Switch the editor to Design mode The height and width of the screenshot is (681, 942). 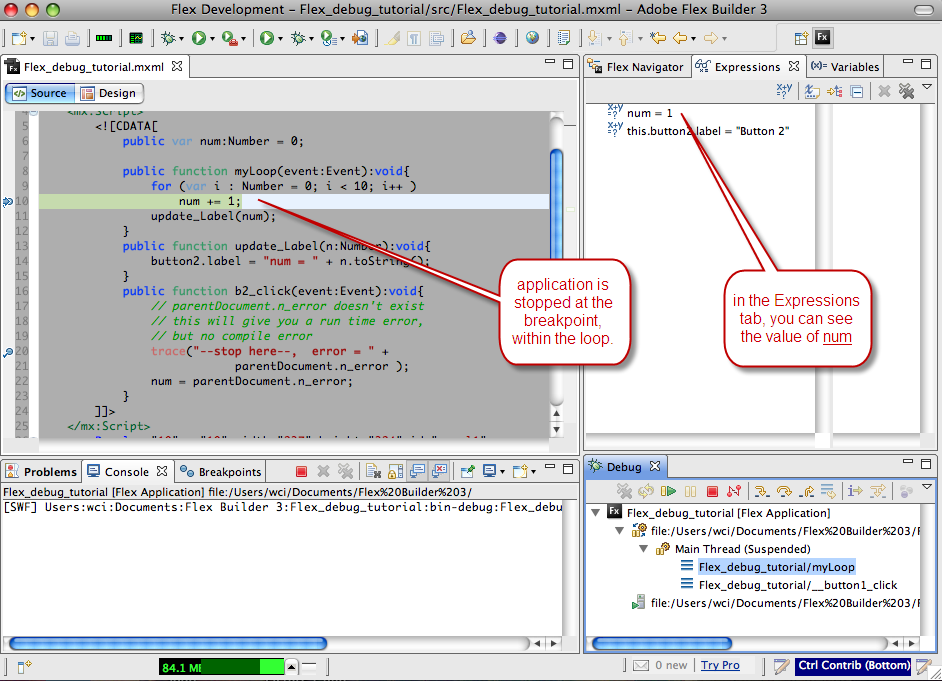tap(108, 93)
